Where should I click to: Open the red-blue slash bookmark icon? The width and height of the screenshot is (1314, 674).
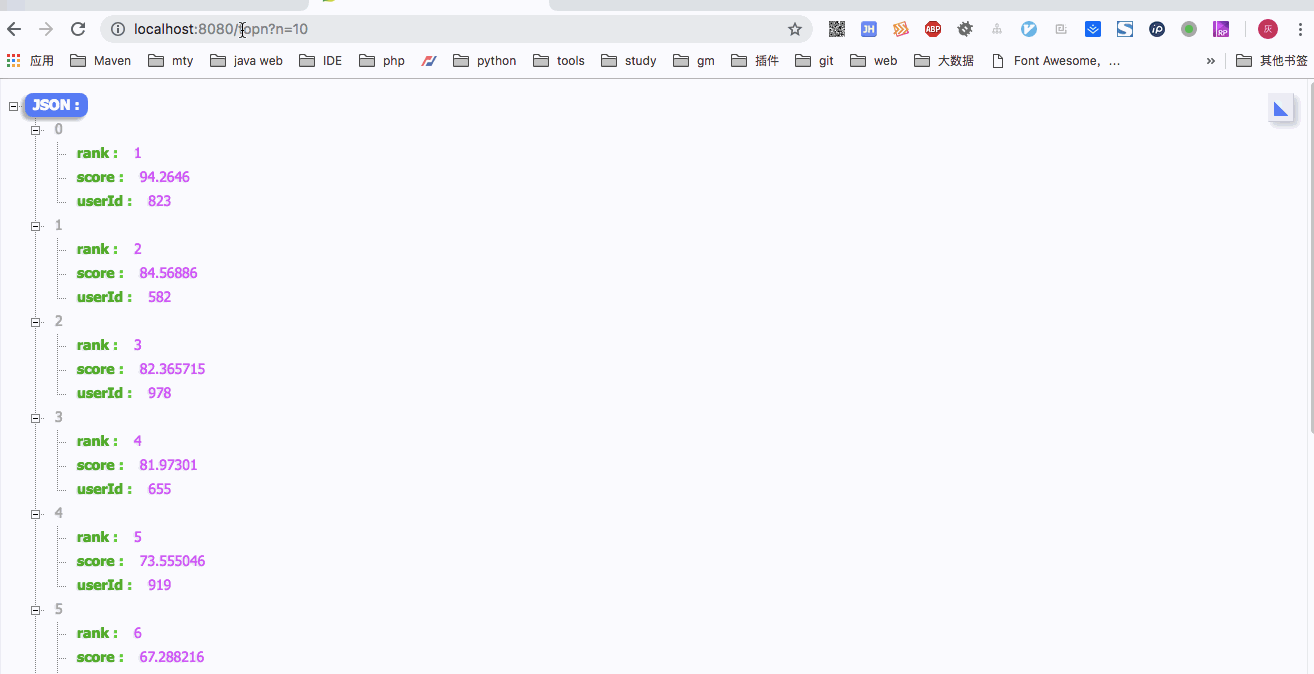tap(429, 61)
